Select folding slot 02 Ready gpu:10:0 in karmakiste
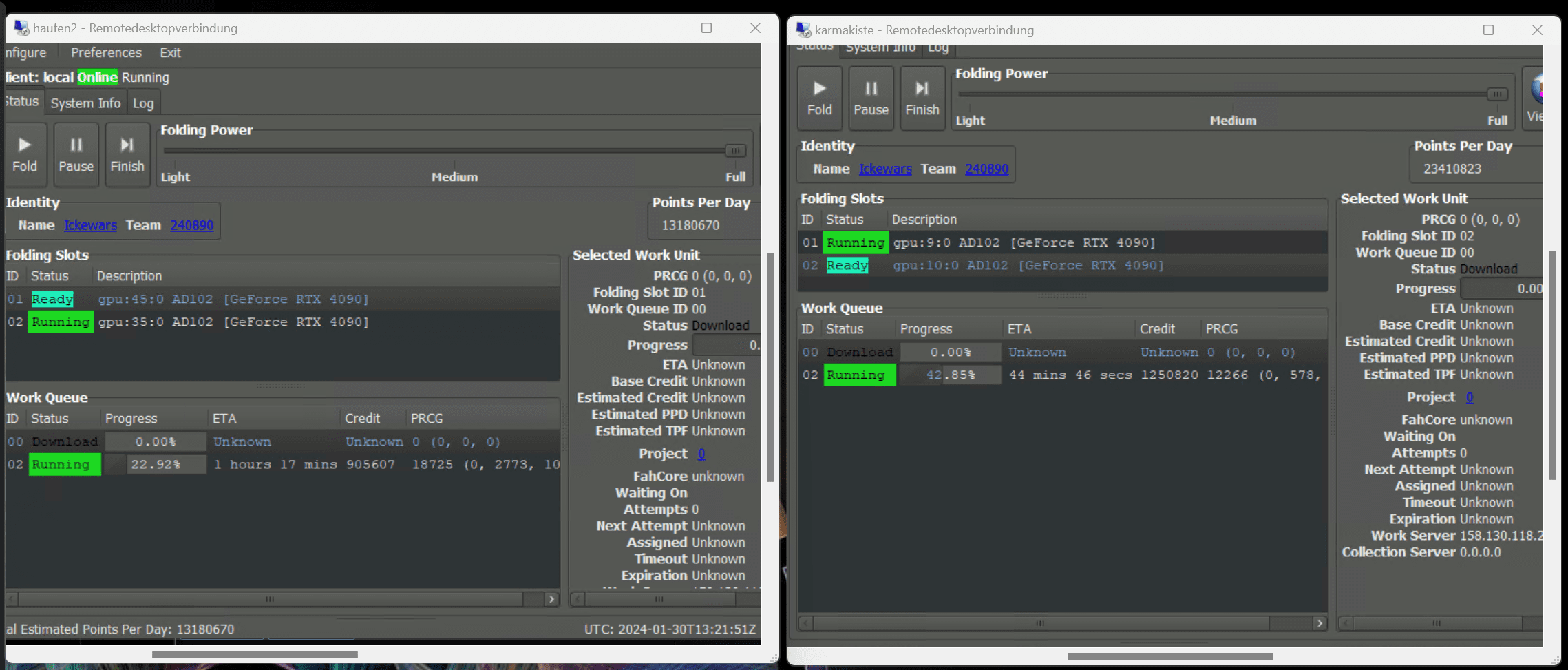Image resolution: width=1568 pixels, height=670 pixels. [x=1063, y=265]
